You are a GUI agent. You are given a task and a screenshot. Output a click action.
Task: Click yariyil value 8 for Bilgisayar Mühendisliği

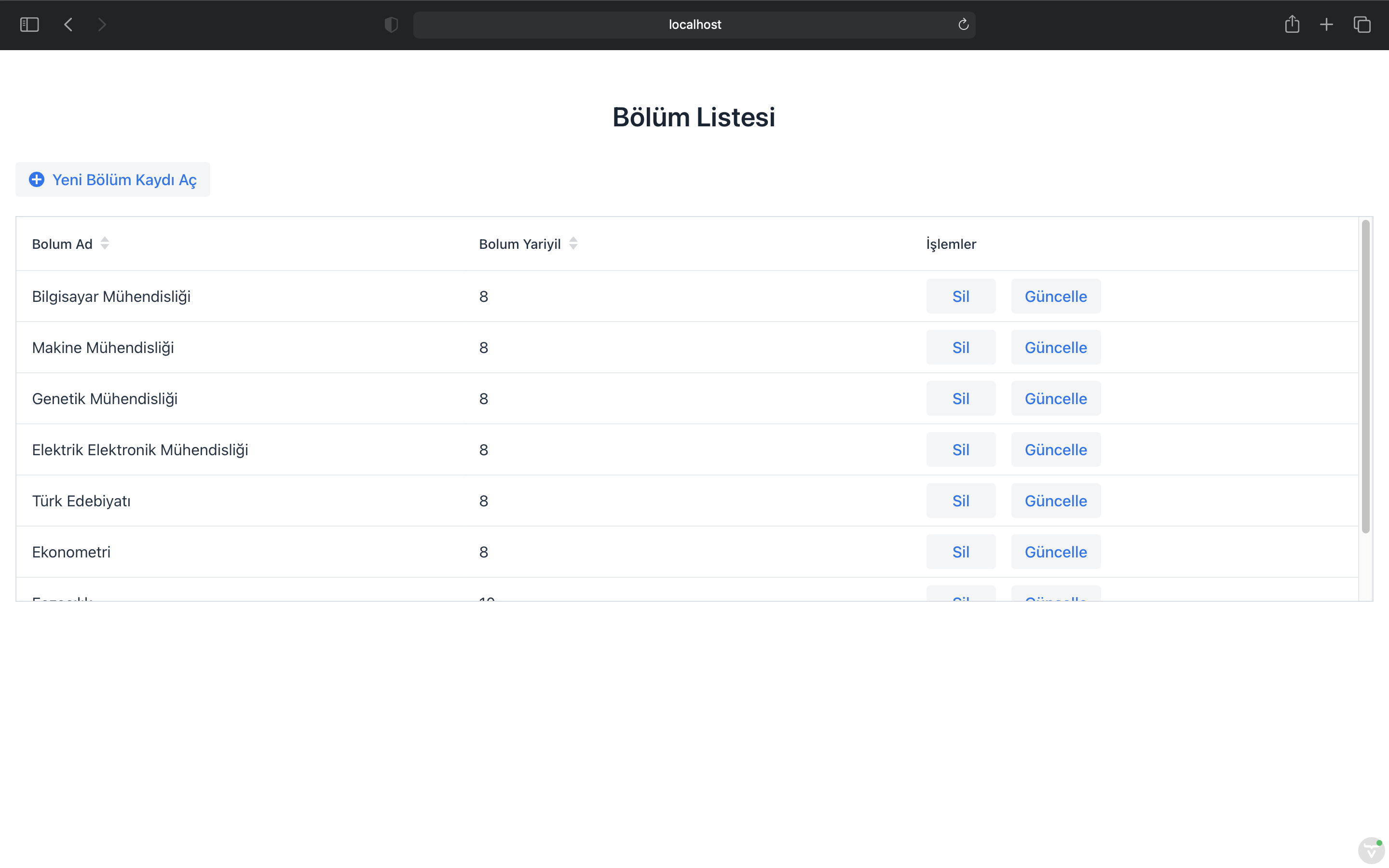(x=483, y=297)
